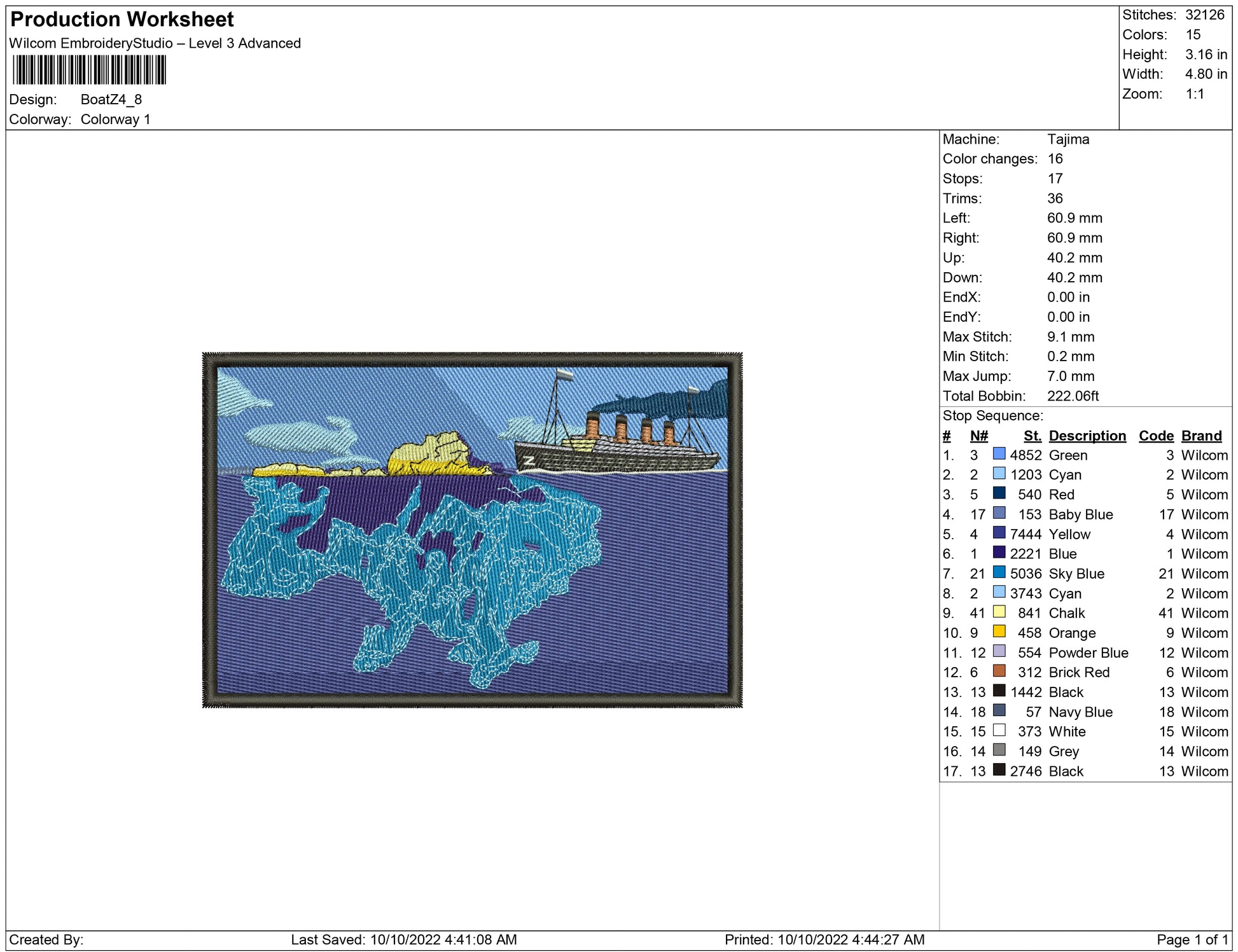This screenshot has height=952, width=1238.
Task: Select the Grey color swatch
Action: [x=999, y=750]
